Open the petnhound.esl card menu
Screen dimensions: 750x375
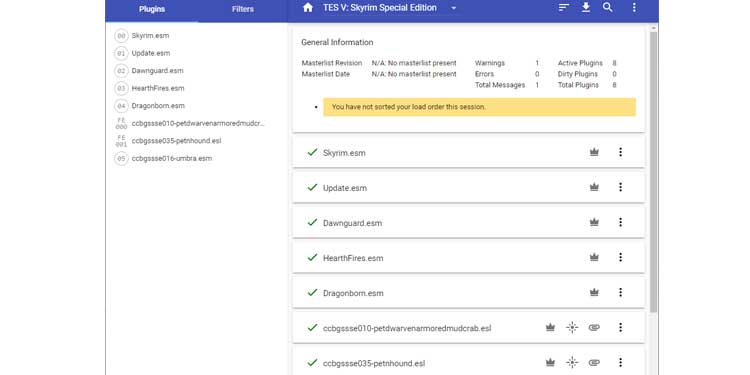(620, 363)
